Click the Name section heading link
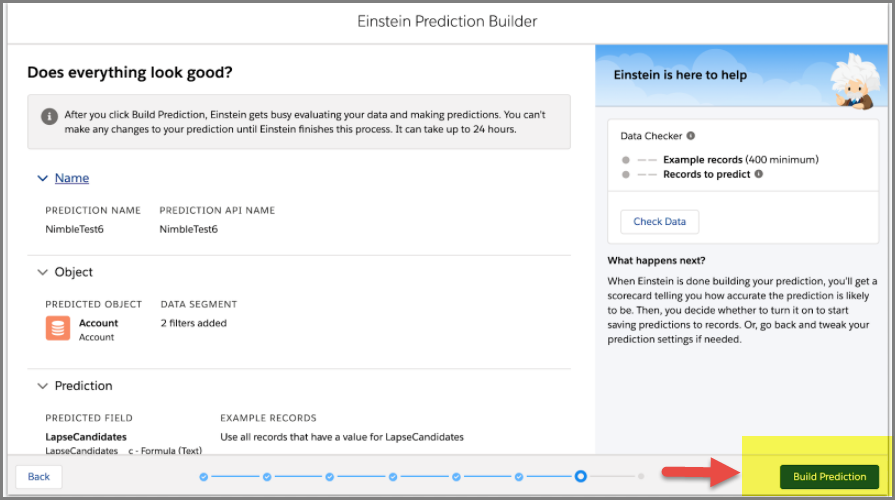 click(72, 178)
